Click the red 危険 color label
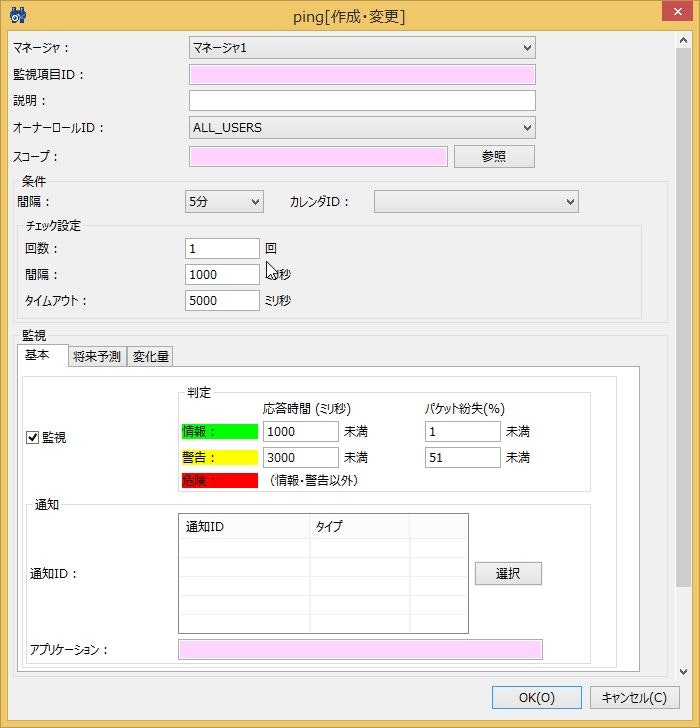700x728 pixels. coord(220,481)
